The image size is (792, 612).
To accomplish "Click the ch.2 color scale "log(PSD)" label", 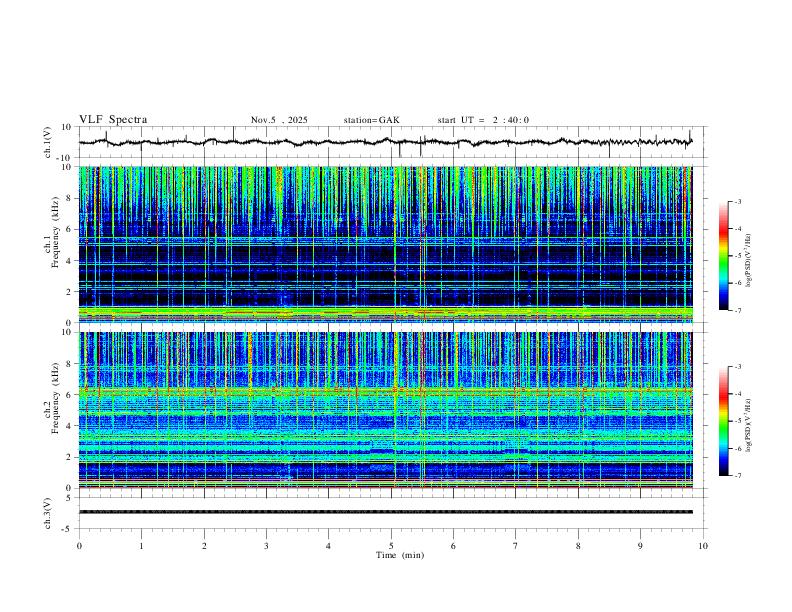I will click(x=748, y=426).
